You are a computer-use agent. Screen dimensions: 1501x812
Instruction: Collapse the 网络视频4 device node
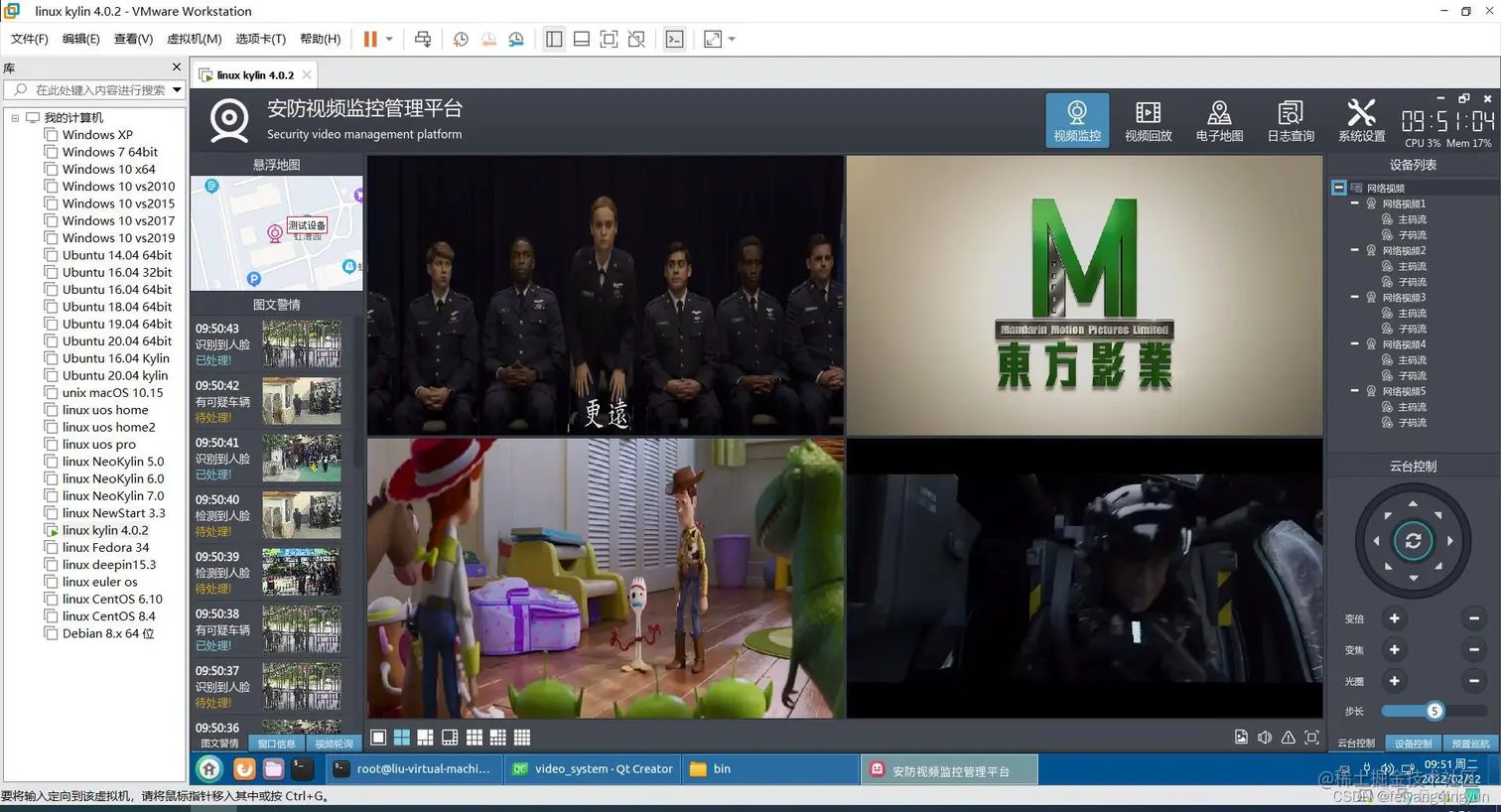pos(1354,343)
